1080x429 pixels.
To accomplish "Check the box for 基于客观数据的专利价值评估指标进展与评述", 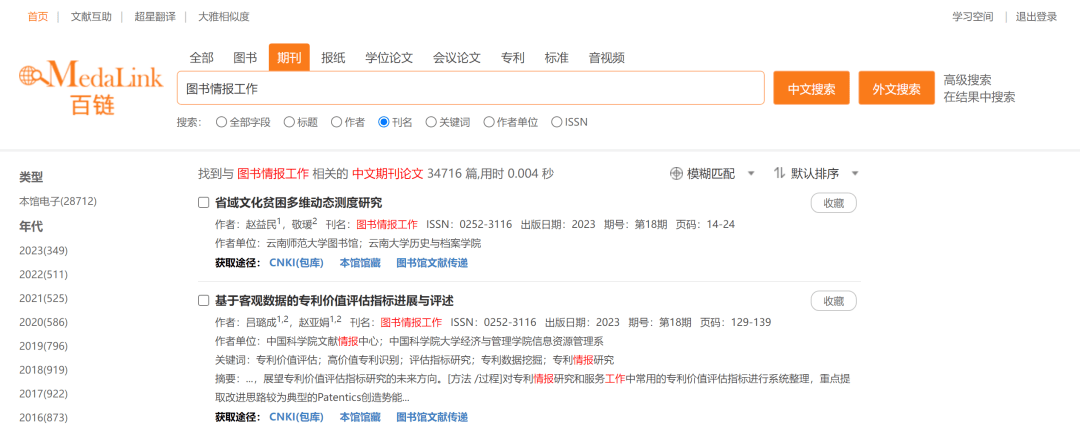I will click(203, 301).
